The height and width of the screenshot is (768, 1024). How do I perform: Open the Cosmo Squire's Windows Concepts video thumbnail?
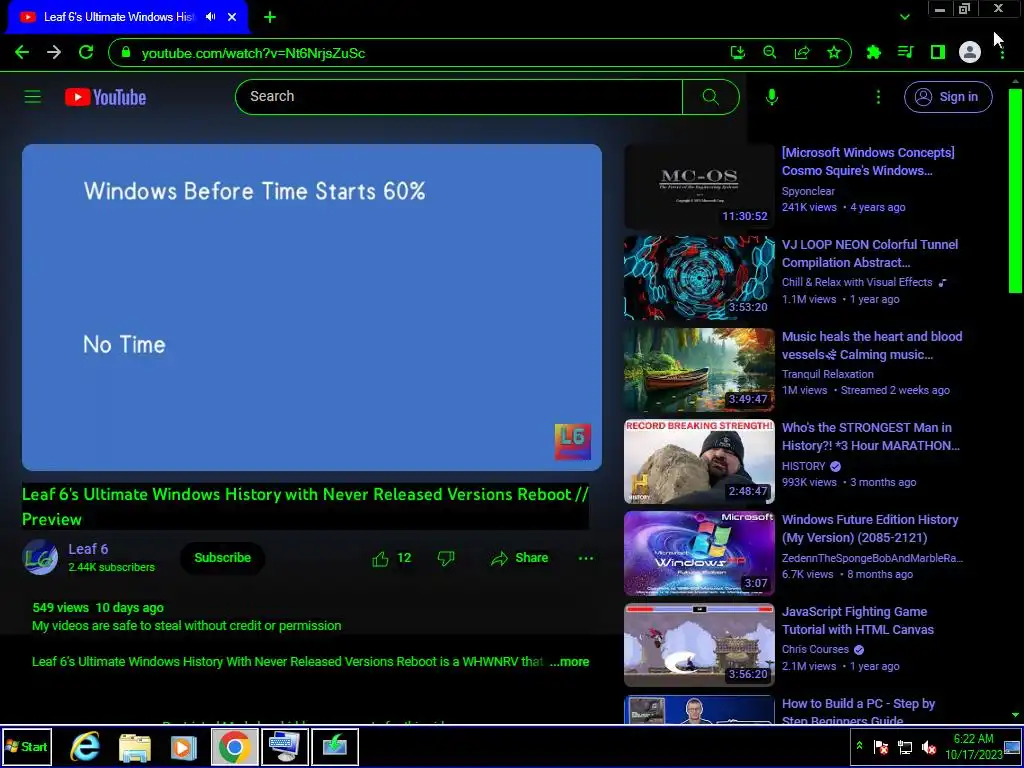point(699,186)
